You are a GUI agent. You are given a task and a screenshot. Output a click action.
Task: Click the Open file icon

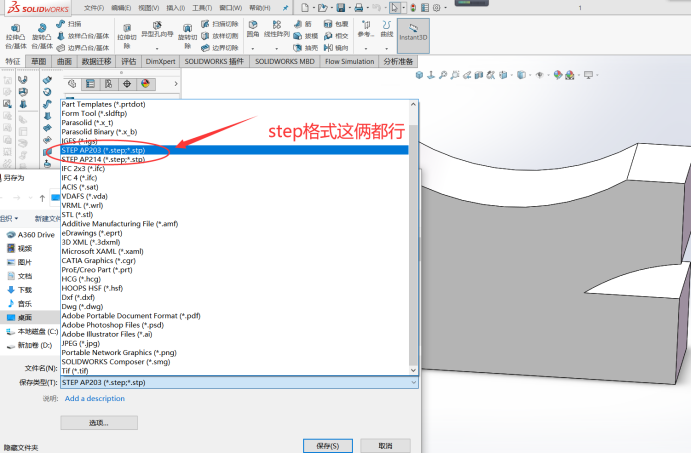coord(323,7)
